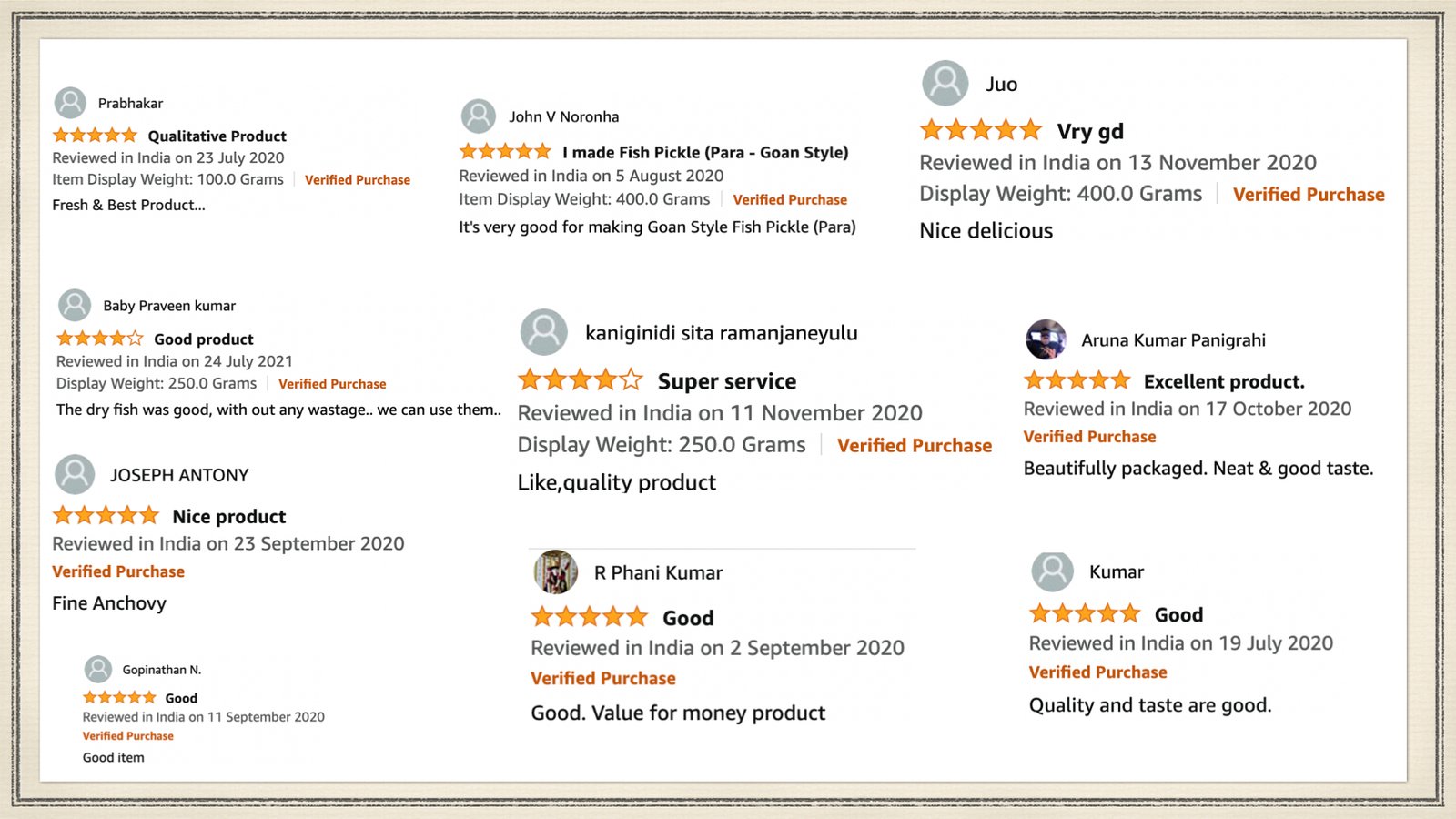The image size is (1456, 819).
Task: Open 'I made Fish Pickle' review title
Action: pos(705,152)
